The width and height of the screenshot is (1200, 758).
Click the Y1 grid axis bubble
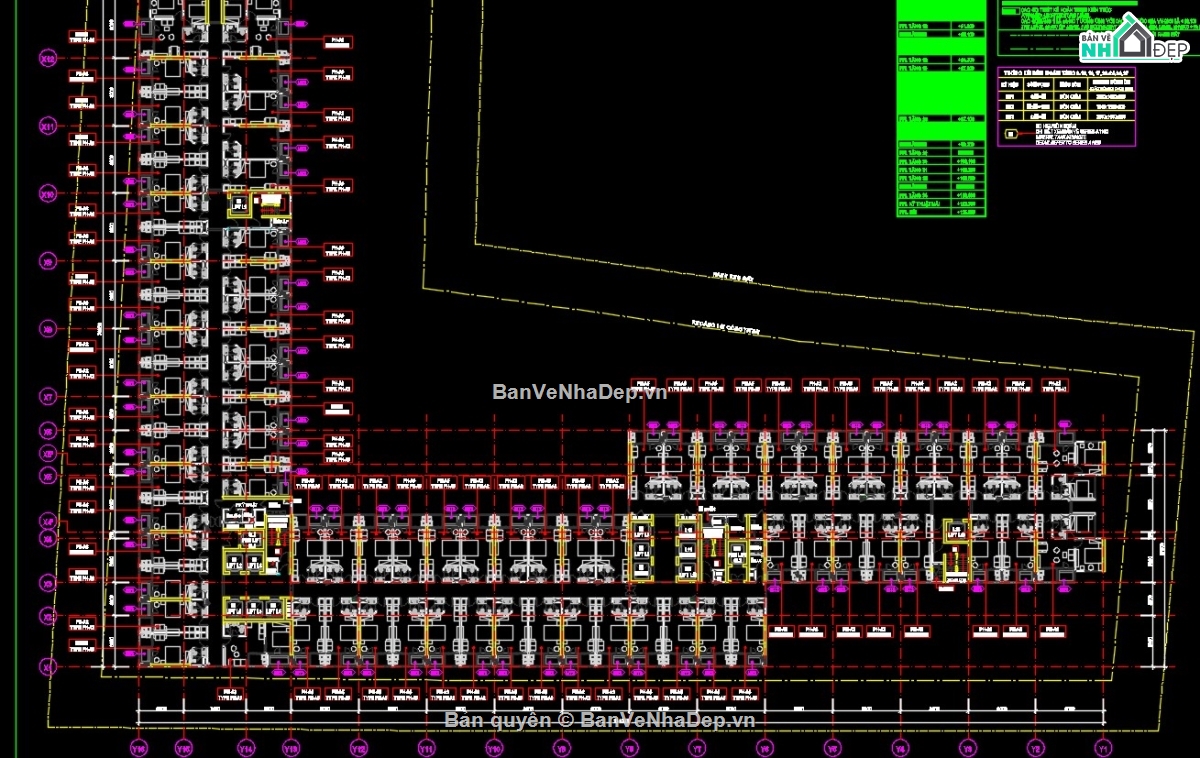coord(1103,747)
